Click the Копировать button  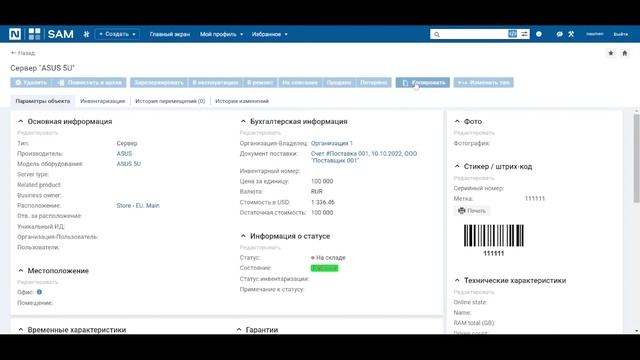click(423, 82)
